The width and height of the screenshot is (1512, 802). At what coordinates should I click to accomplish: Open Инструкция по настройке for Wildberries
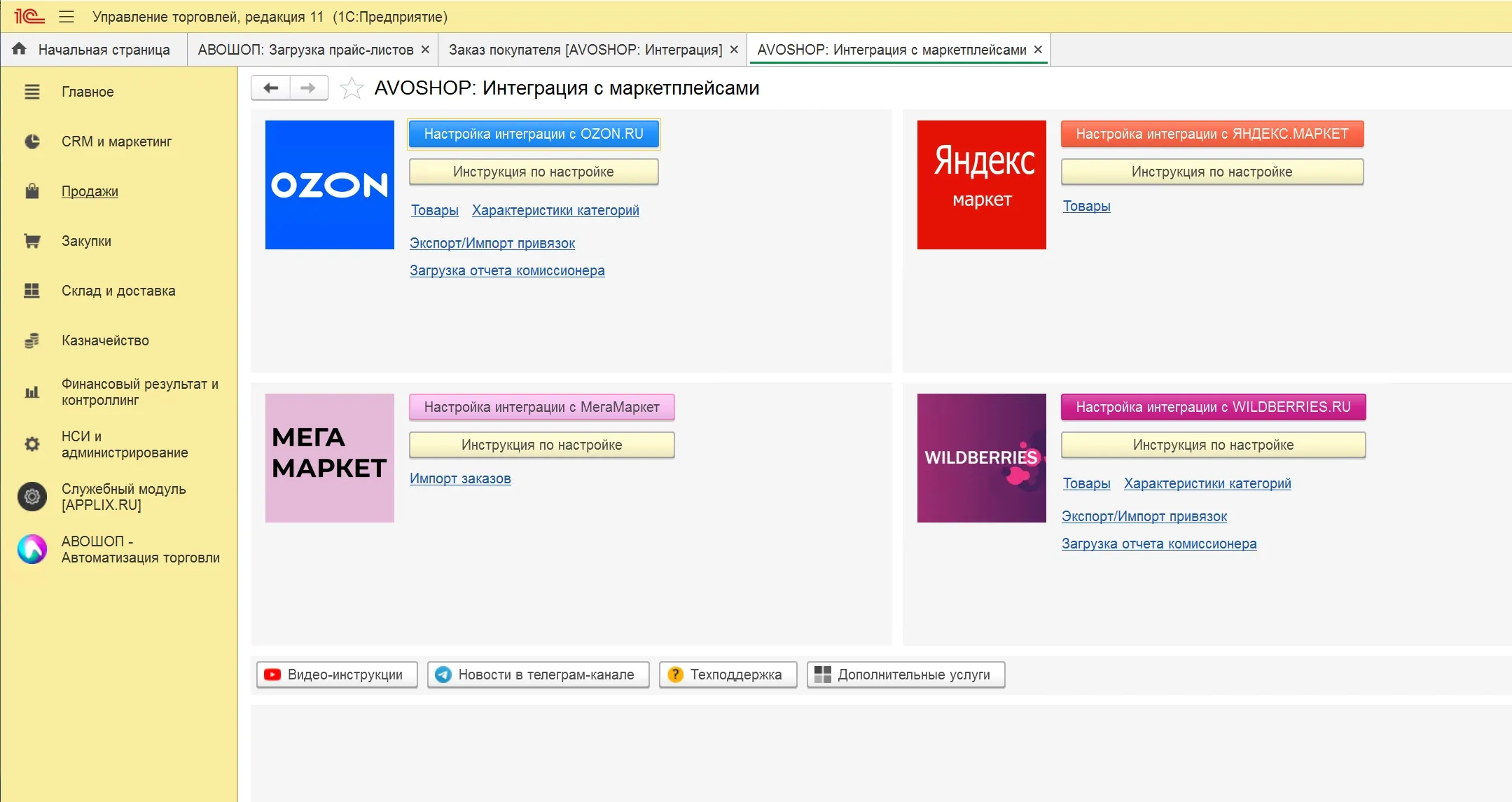1214,445
